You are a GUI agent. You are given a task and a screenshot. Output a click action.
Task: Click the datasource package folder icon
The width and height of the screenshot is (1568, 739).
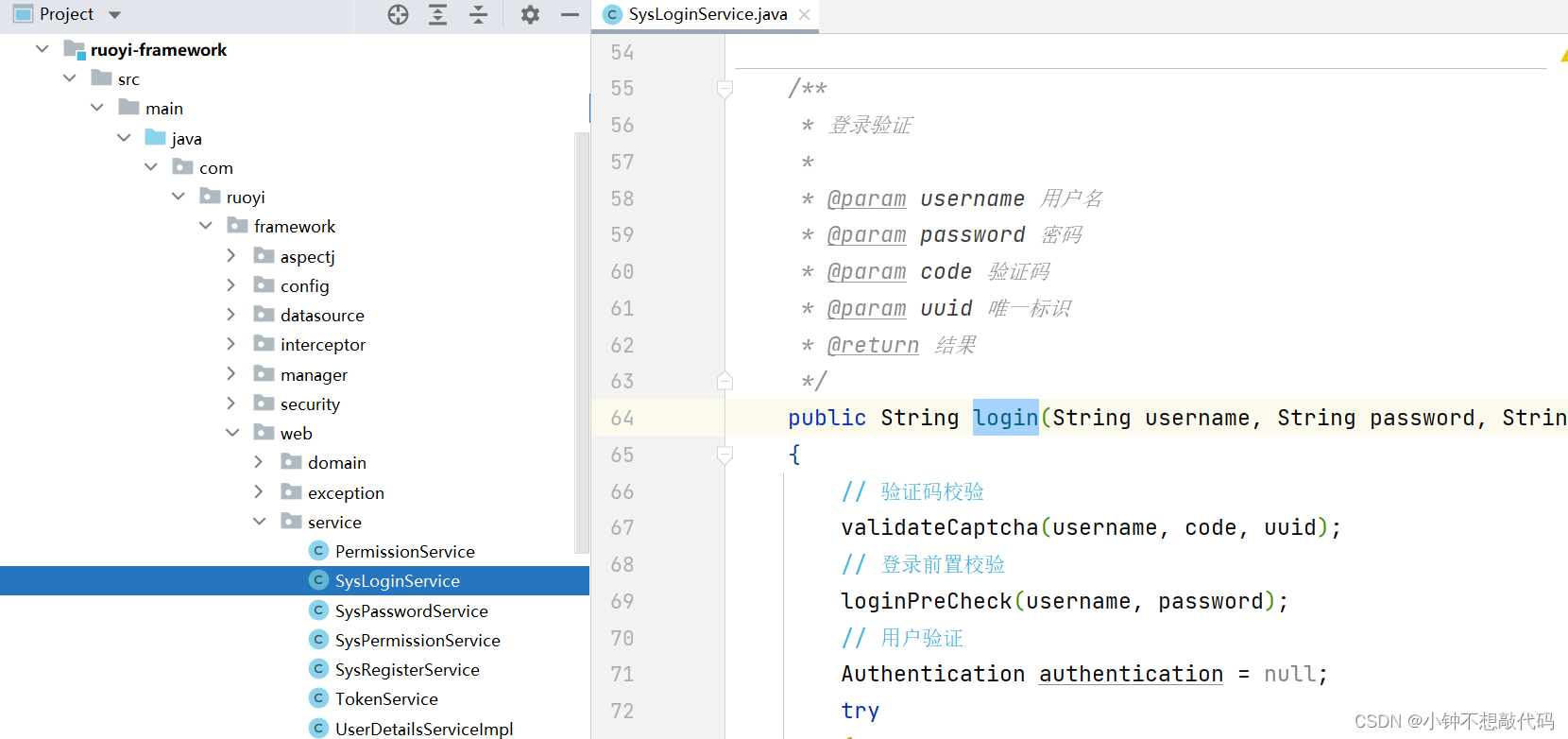click(264, 315)
